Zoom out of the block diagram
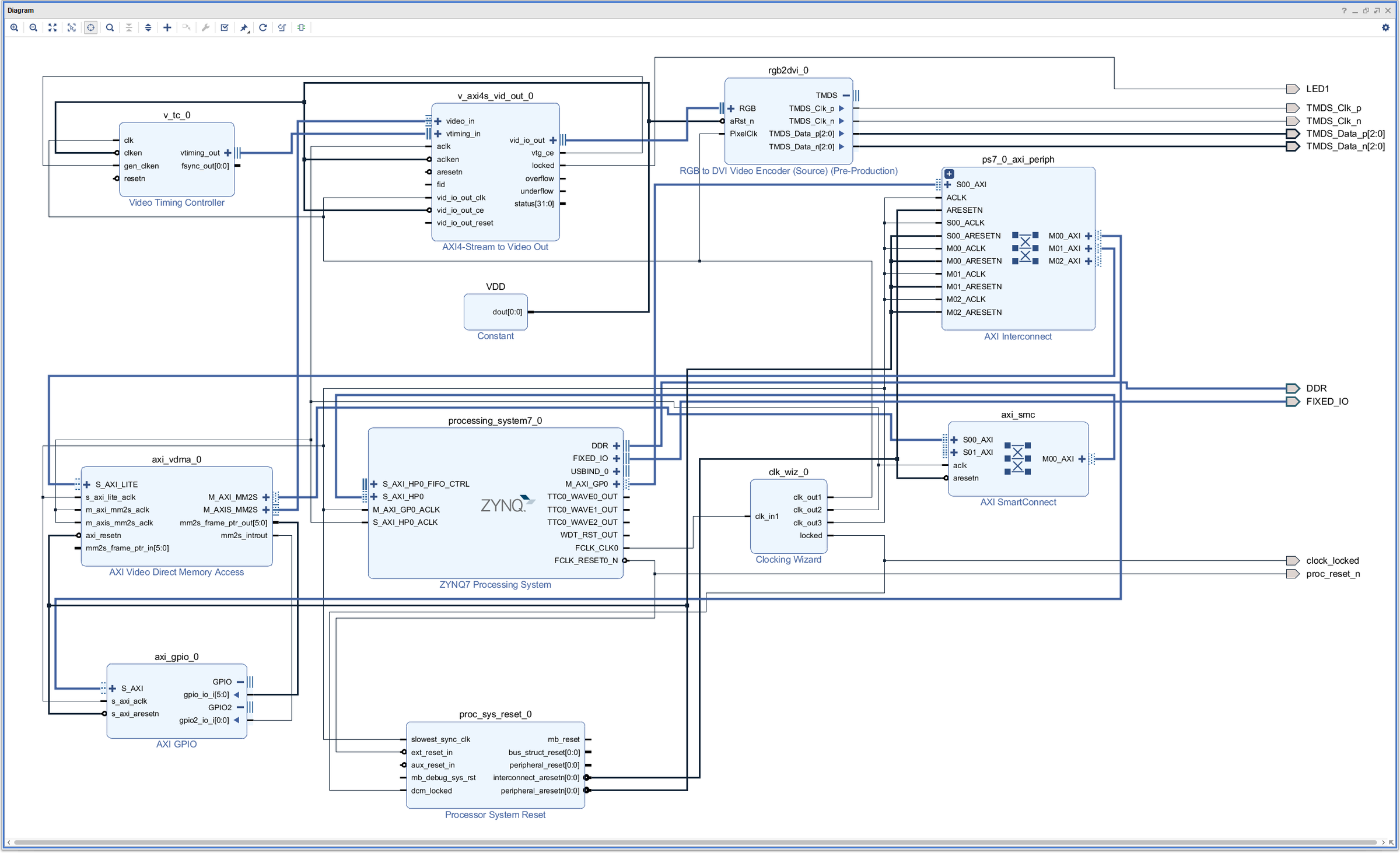 (33, 27)
